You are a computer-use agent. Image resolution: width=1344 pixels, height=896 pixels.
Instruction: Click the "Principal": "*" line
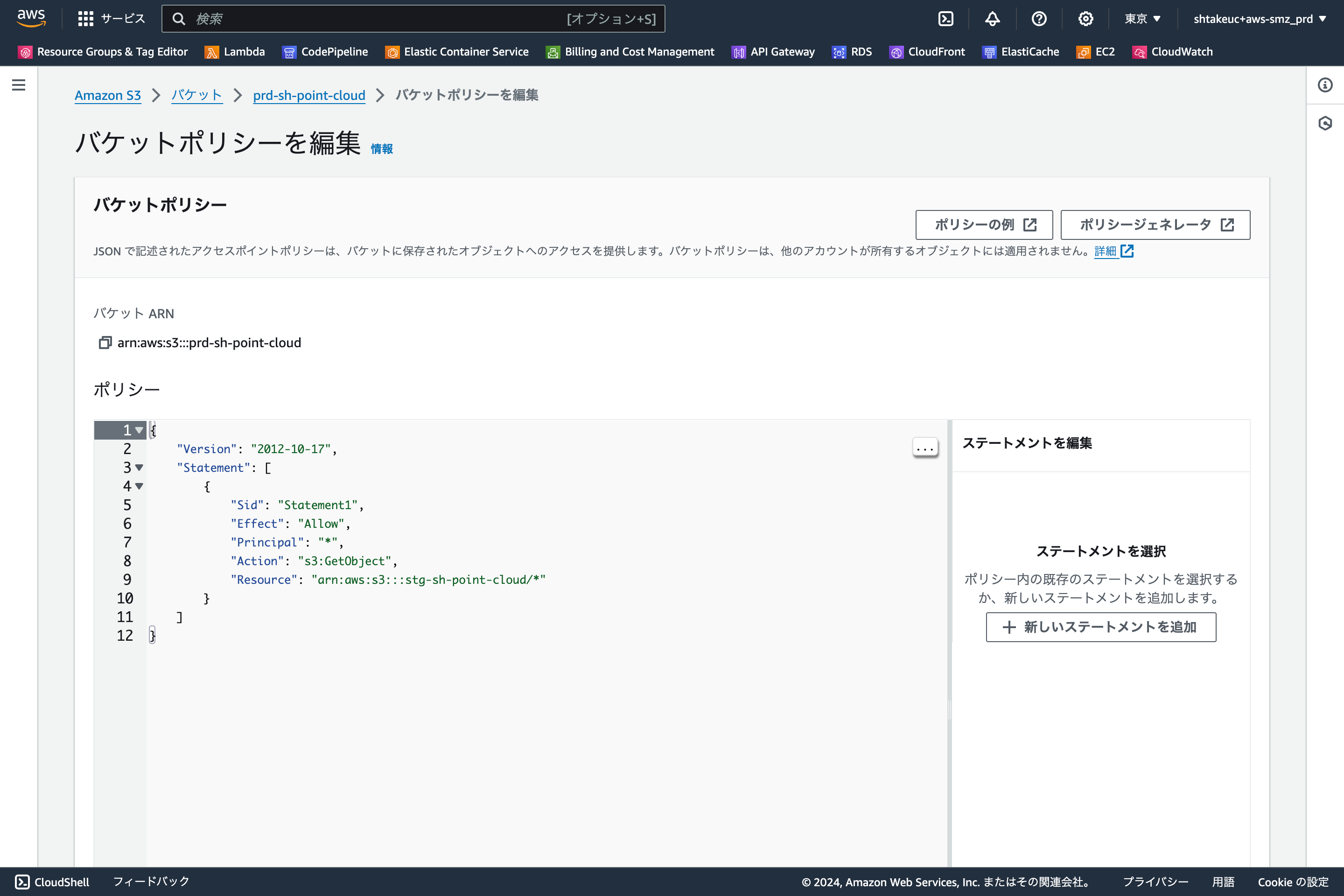click(x=287, y=542)
